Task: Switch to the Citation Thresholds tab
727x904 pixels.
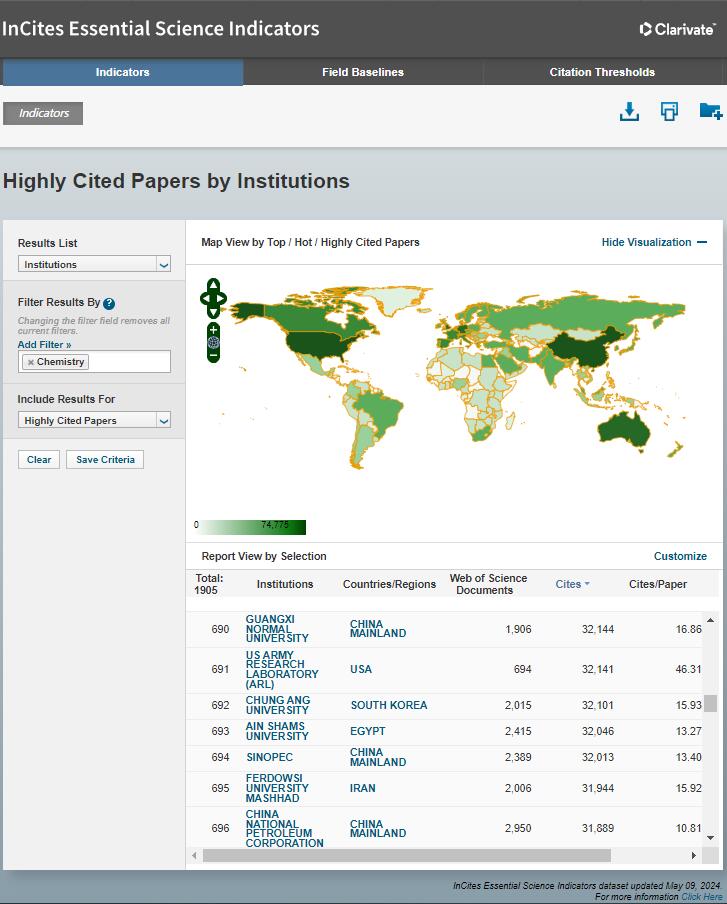Action: click(602, 72)
